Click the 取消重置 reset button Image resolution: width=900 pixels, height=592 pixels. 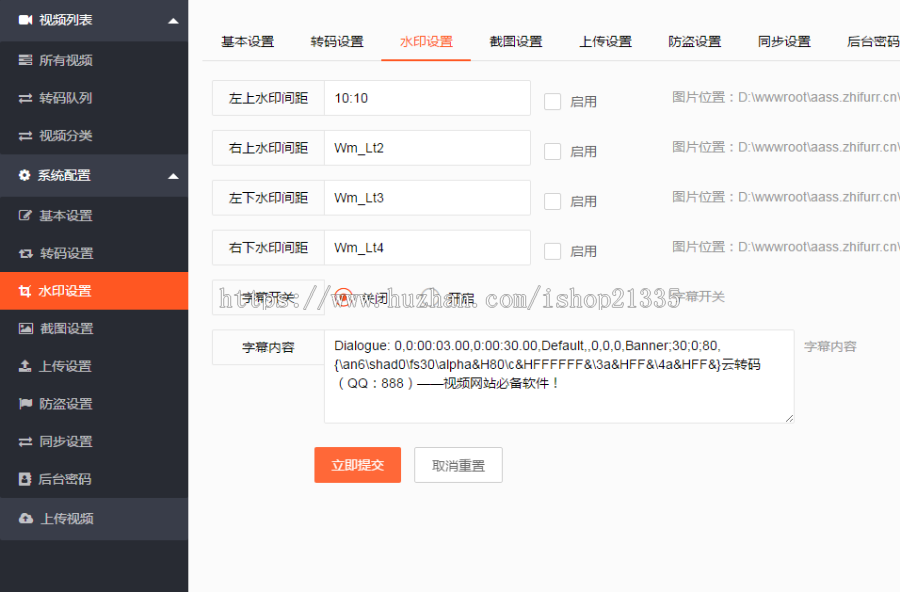coord(458,465)
